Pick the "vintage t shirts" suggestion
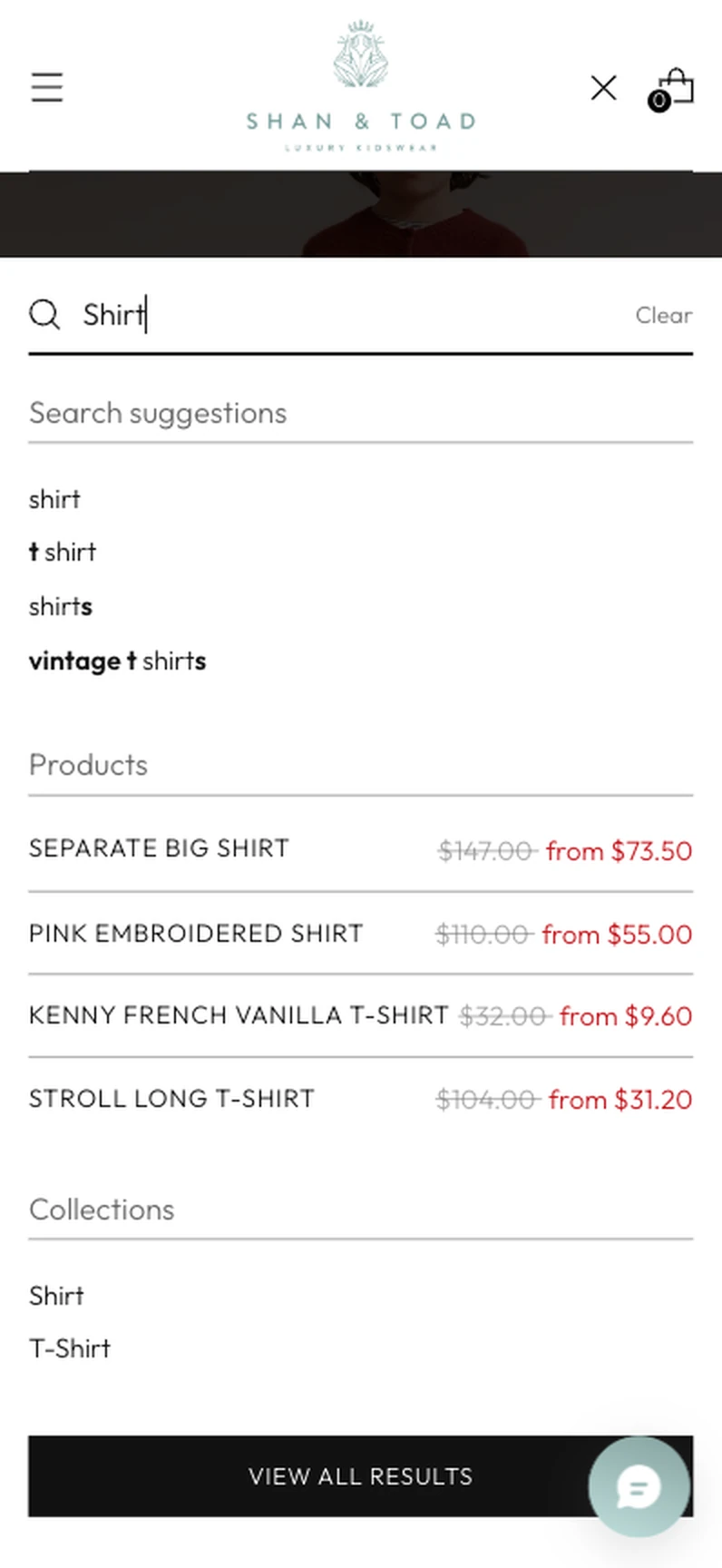 coord(118,661)
